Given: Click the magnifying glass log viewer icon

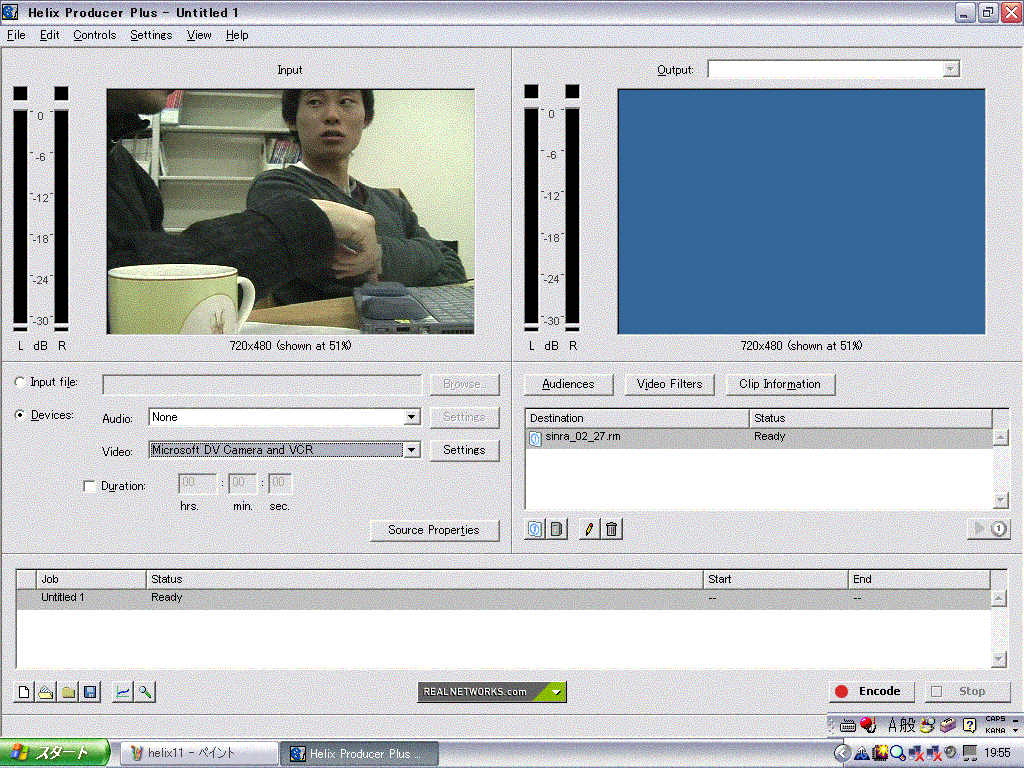Looking at the screenshot, I should 145,692.
